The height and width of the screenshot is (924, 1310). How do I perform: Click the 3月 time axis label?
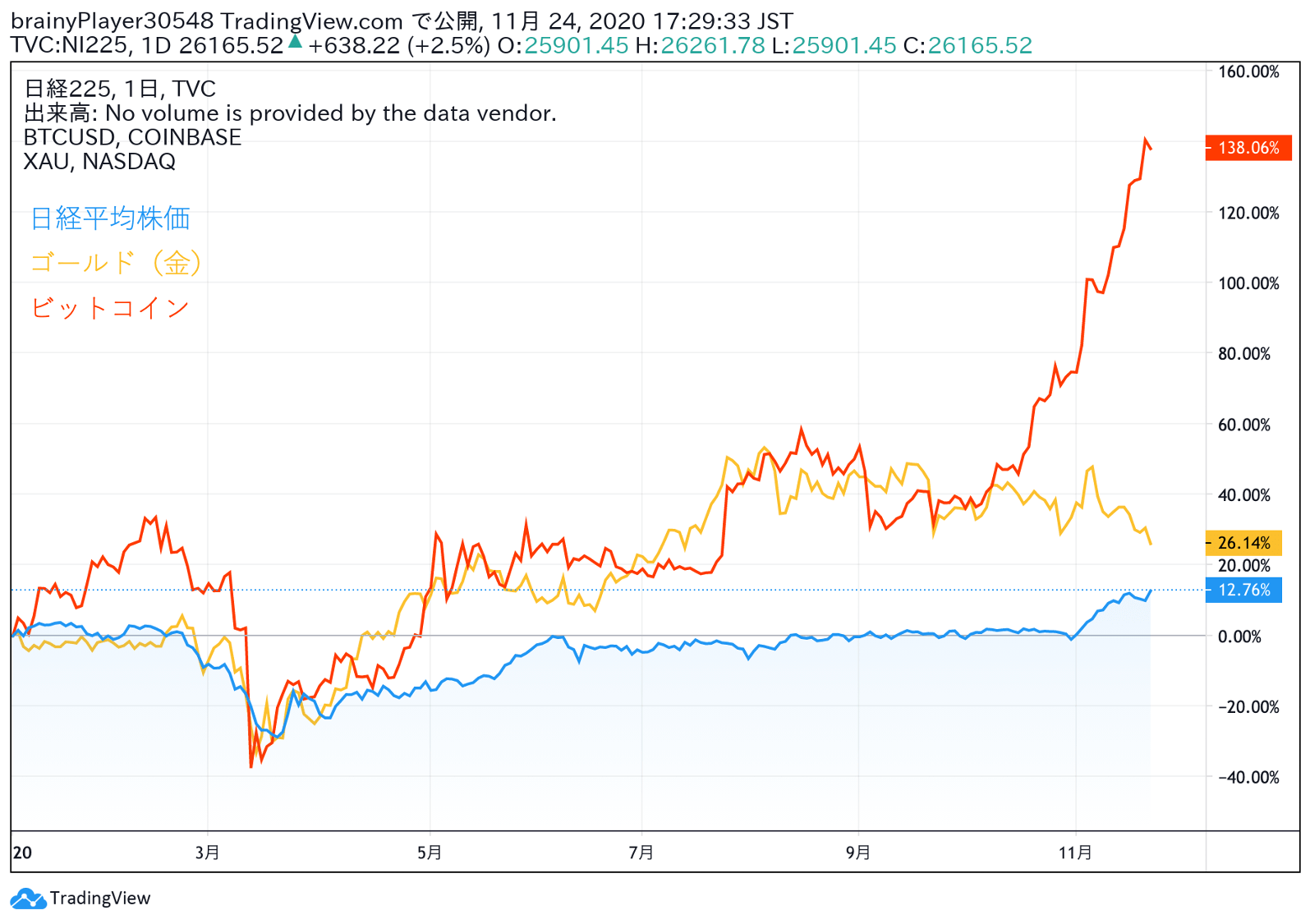[207, 853]
